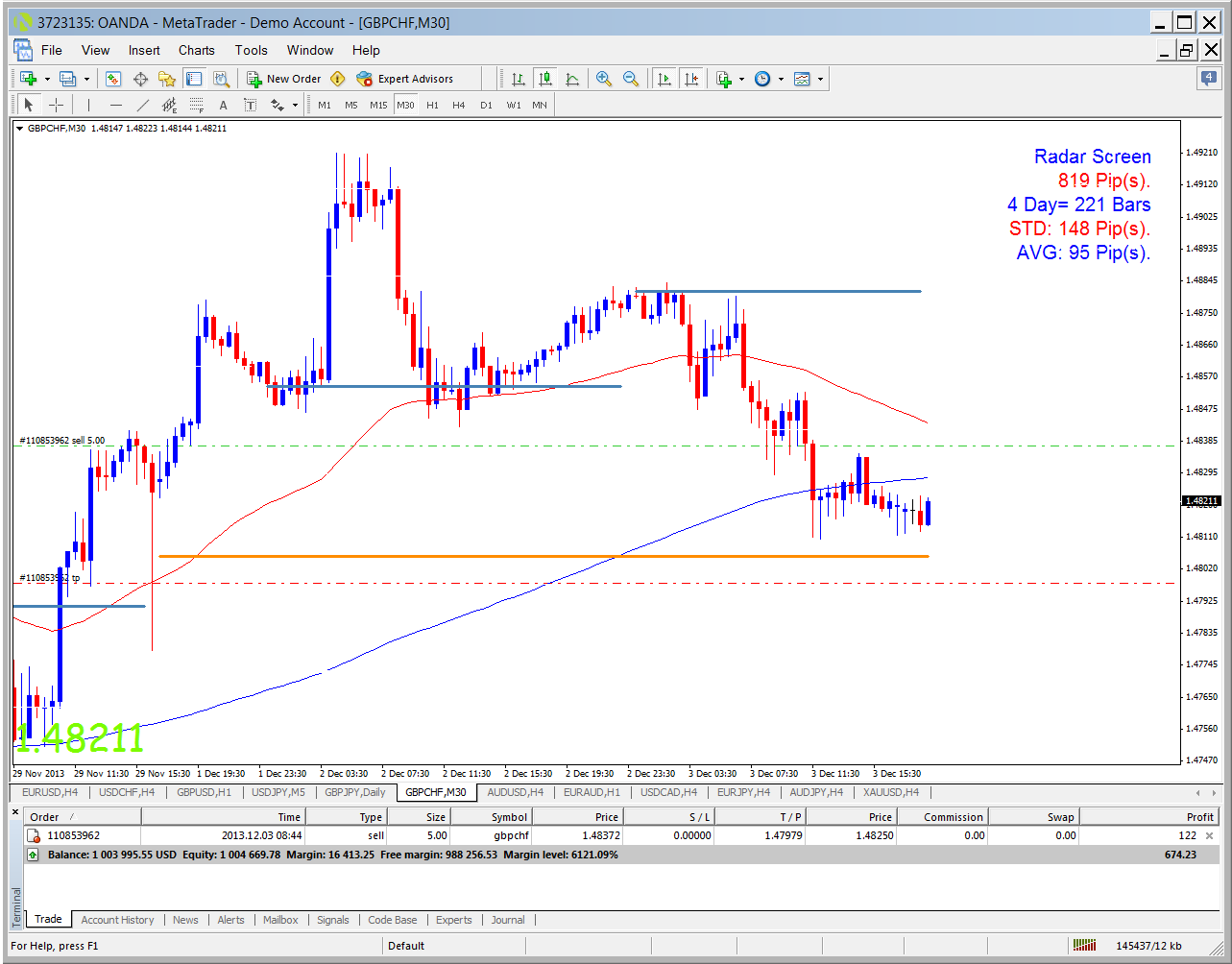Open the Window menu

(310, 50)
